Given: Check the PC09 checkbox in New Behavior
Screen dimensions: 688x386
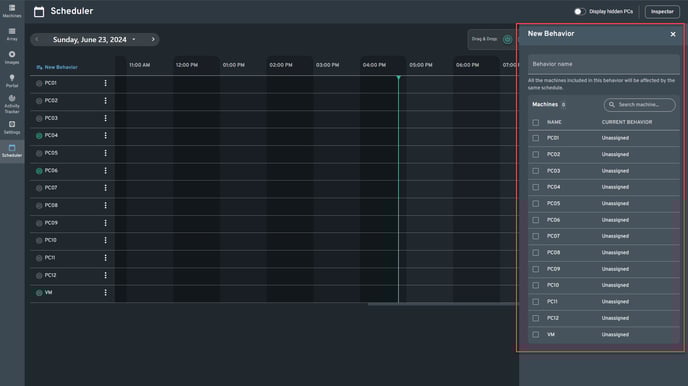Looking at the screenshot, I should (x=536, y=269).
